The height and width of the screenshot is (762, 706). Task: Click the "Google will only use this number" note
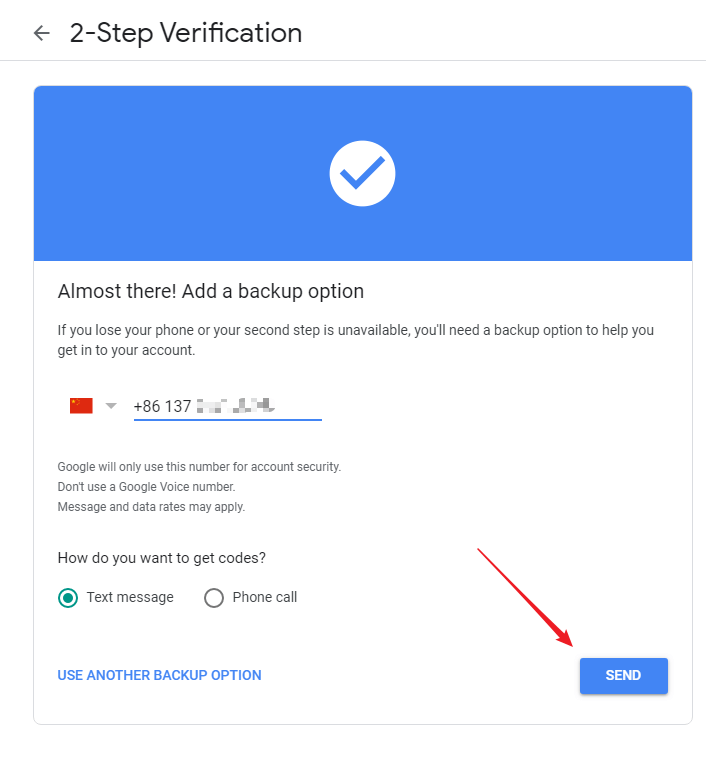(199, 467)
